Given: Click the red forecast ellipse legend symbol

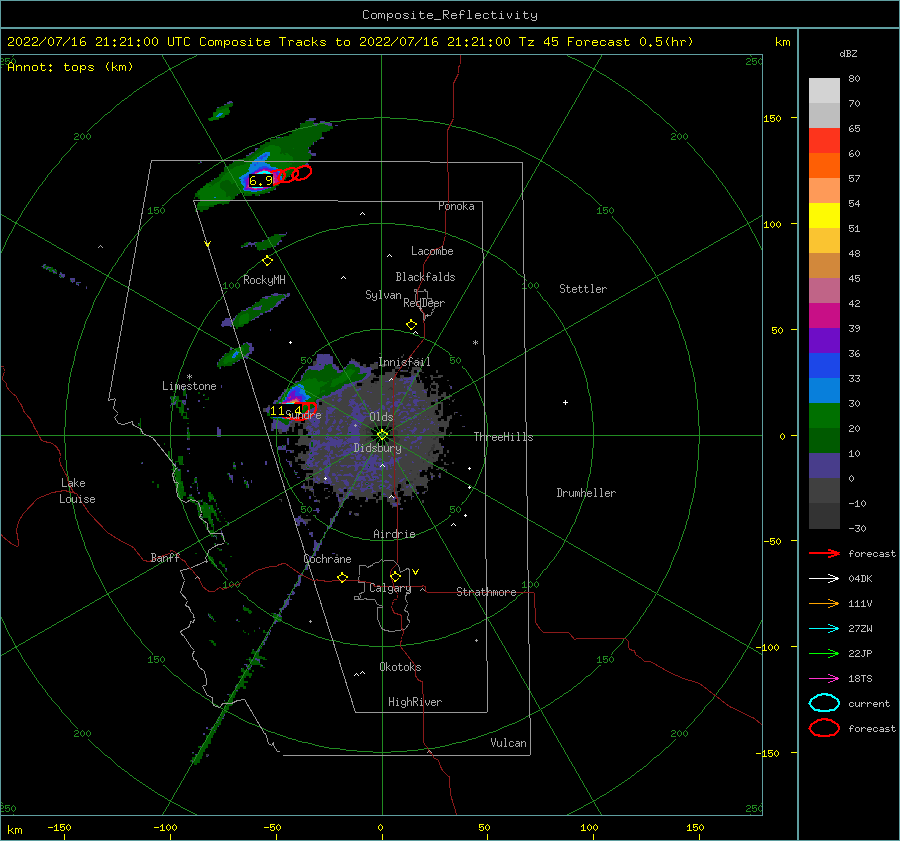Looking at the screenshot, I should pyautogui.click(x=824, y=728).
